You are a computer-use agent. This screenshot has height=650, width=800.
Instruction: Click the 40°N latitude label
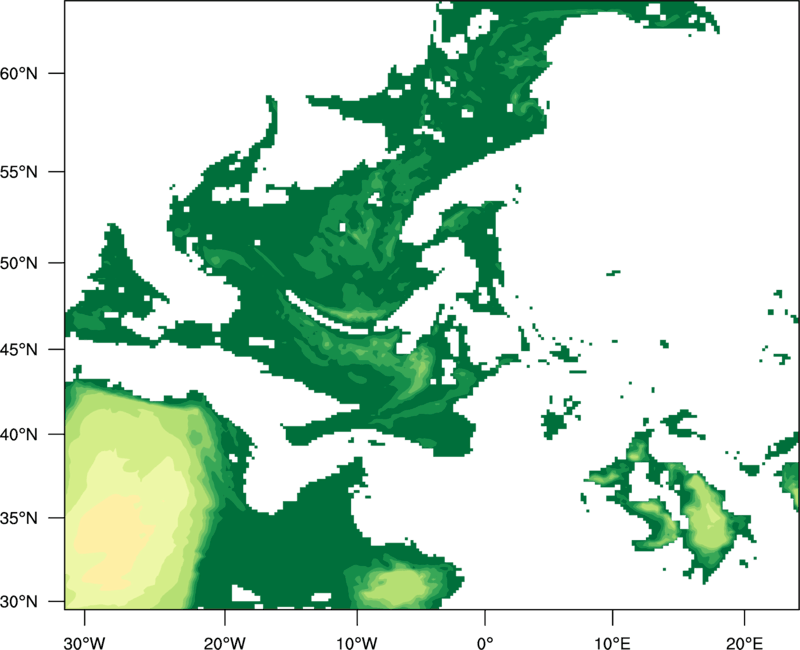click(19, 435)
